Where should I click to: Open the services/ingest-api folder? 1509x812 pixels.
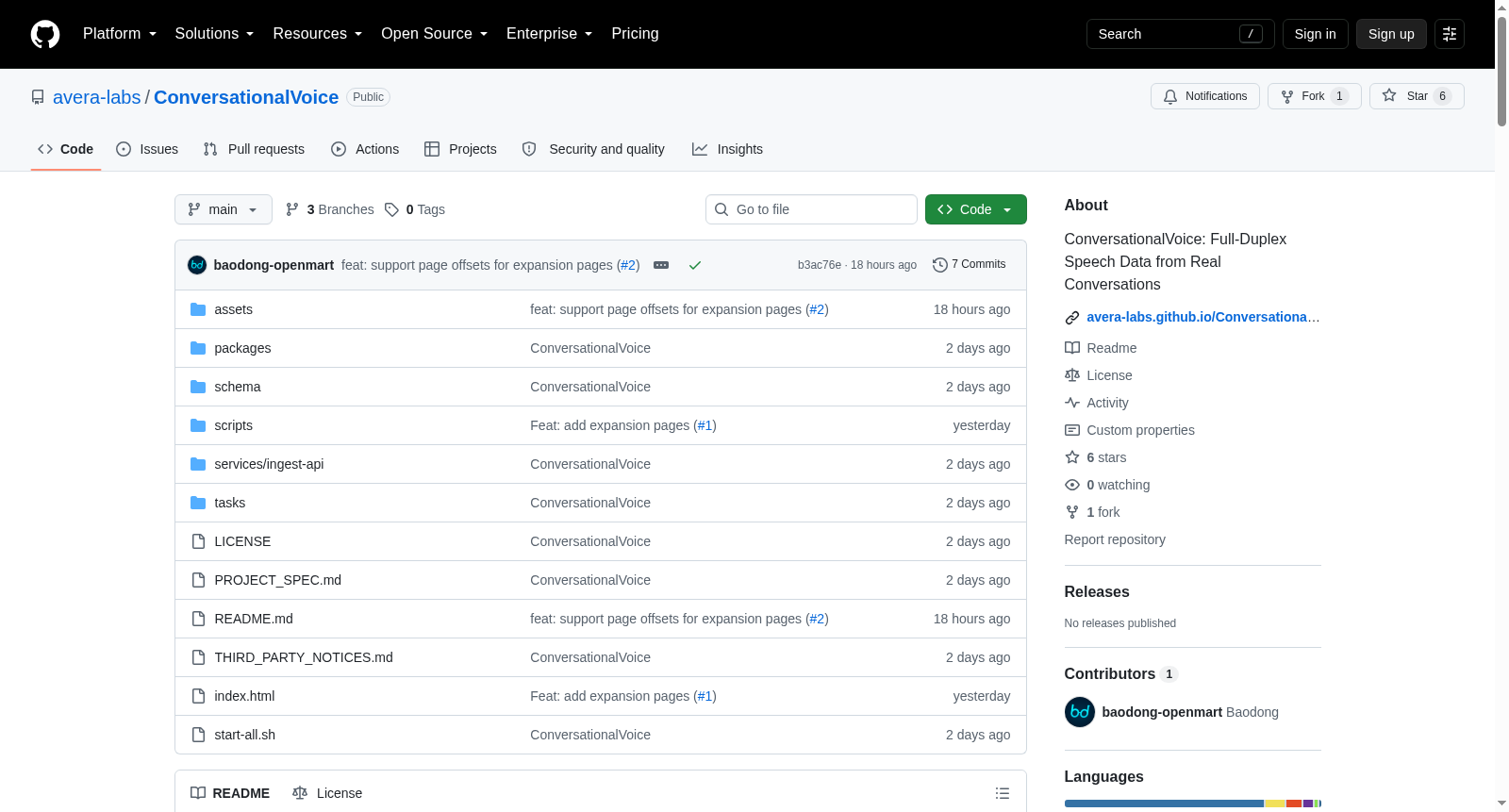click(269, 464)
